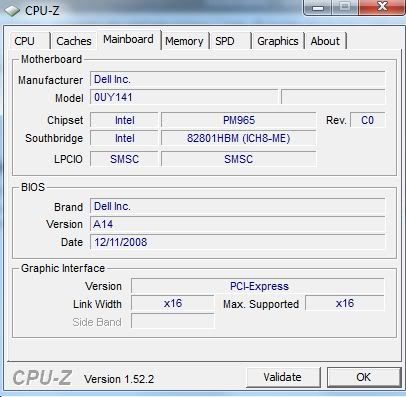The width and height of the screenshot is (406, 397).
Task: Open the Caches tab
Action: [74, 41]
